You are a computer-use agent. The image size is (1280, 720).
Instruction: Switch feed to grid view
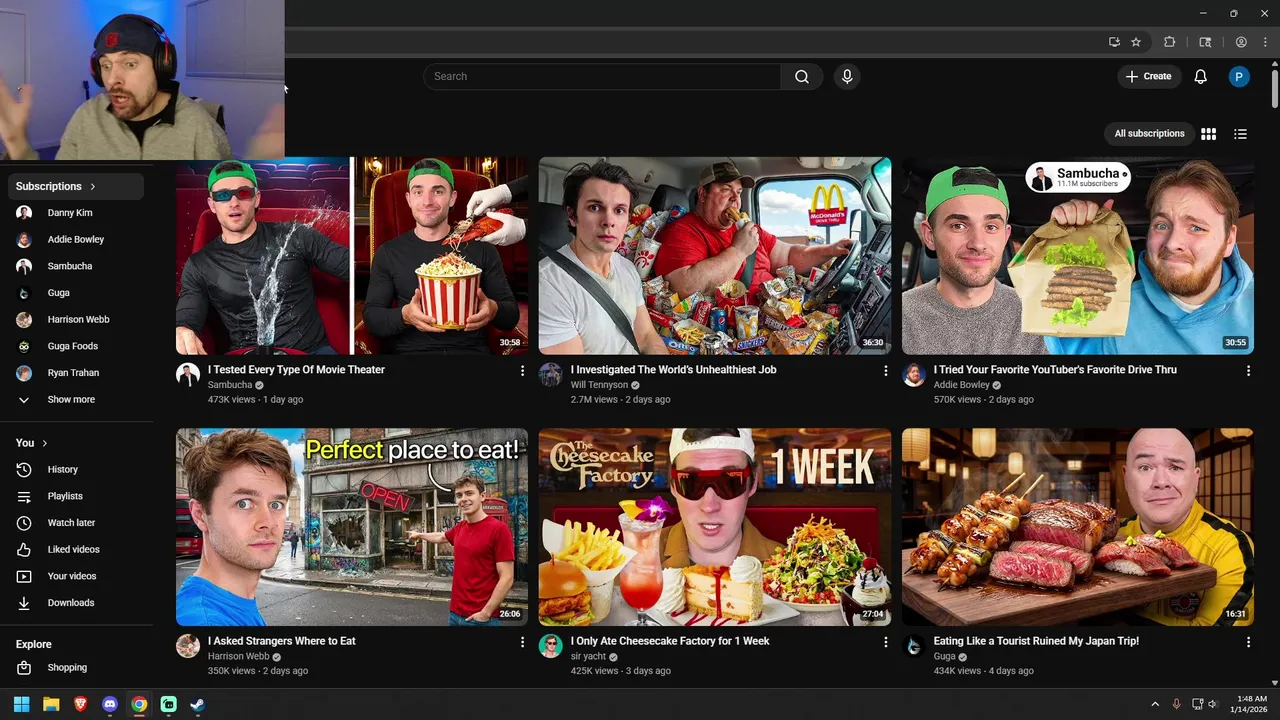click(1208, 134)
